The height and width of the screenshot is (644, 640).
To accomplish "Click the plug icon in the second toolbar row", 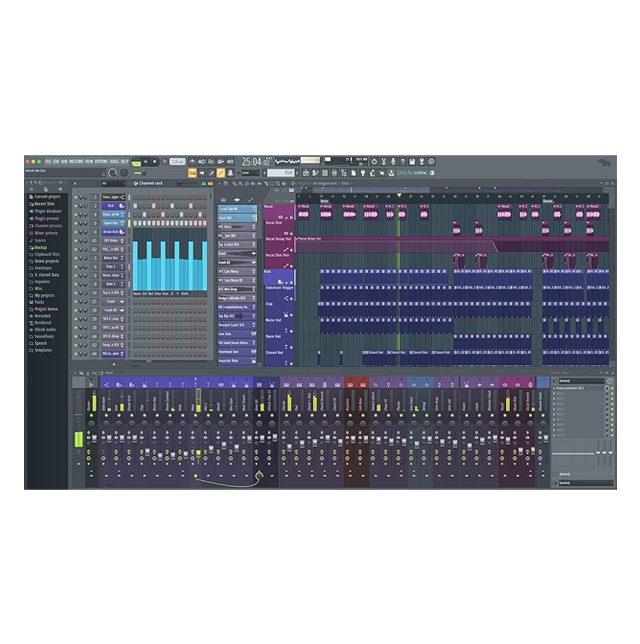I will [363, 173].
